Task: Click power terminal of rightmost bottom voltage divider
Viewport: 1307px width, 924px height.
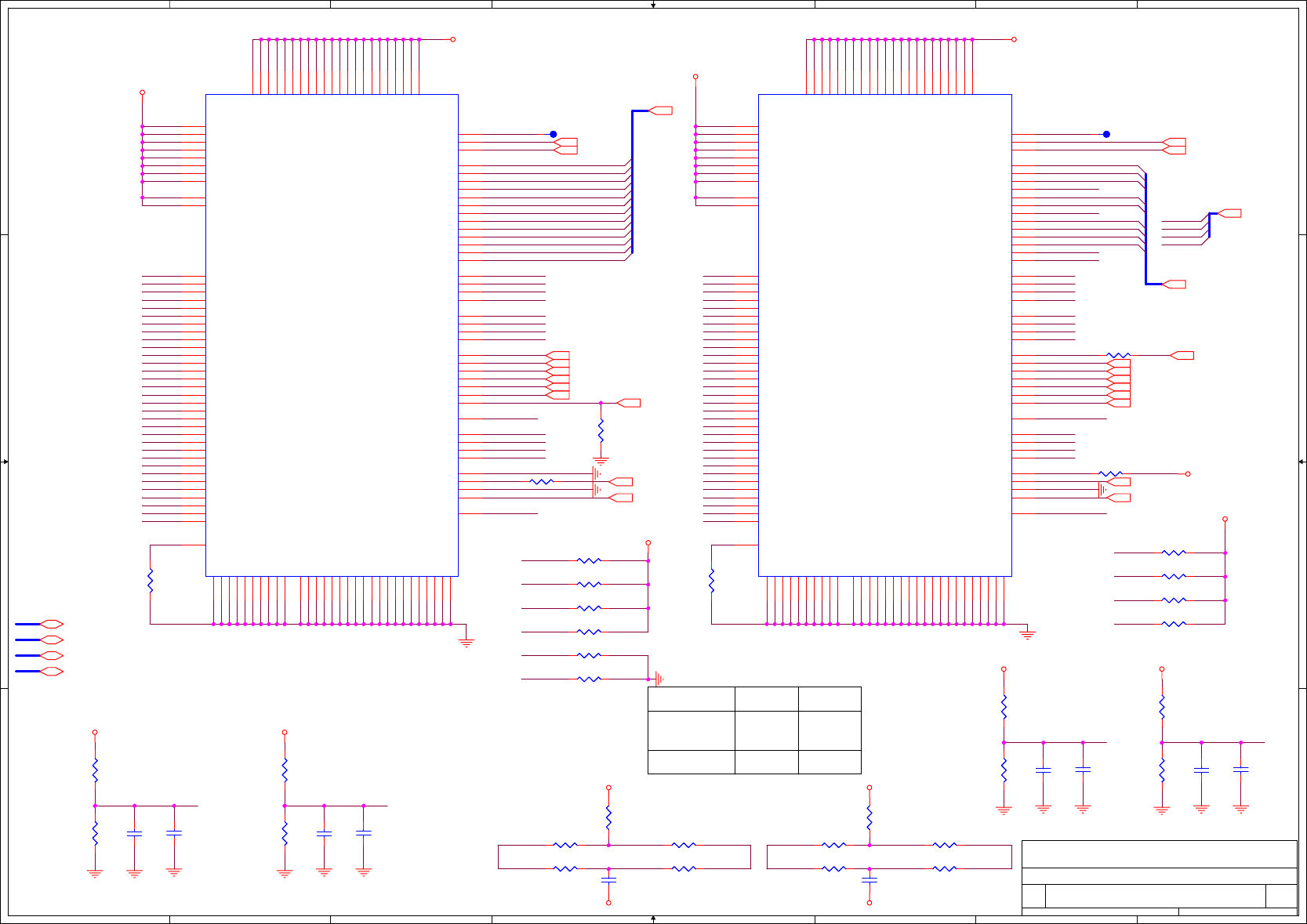Action: pos(1162,669)
